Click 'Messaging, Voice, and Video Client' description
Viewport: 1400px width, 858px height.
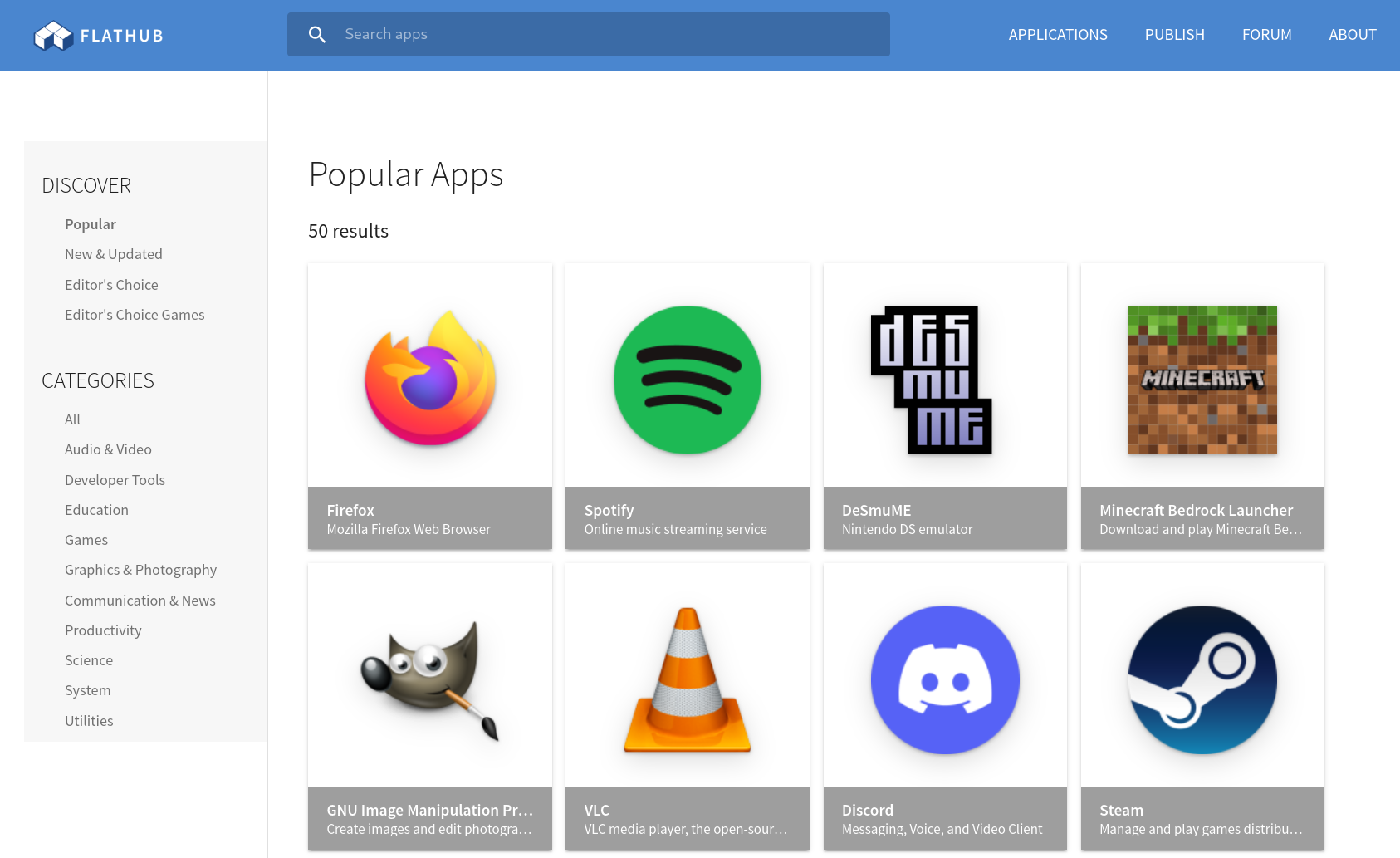[x=942, y=829]
